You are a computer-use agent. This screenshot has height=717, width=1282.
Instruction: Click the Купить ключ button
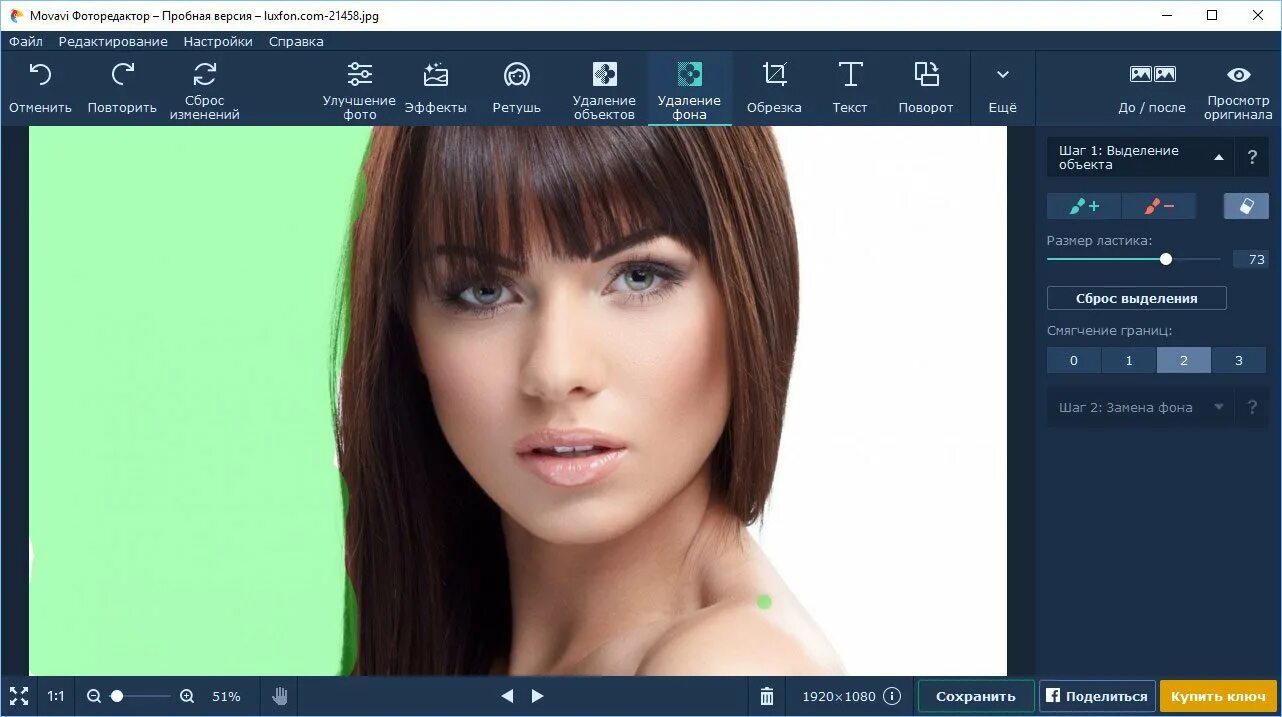click(x=1218, y=696)
